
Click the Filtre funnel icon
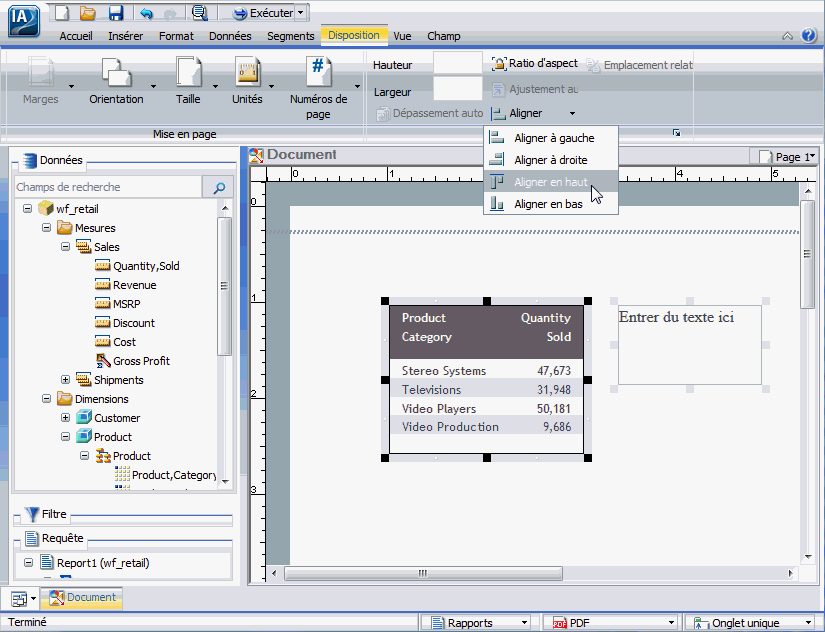click(x=32, y=514)
